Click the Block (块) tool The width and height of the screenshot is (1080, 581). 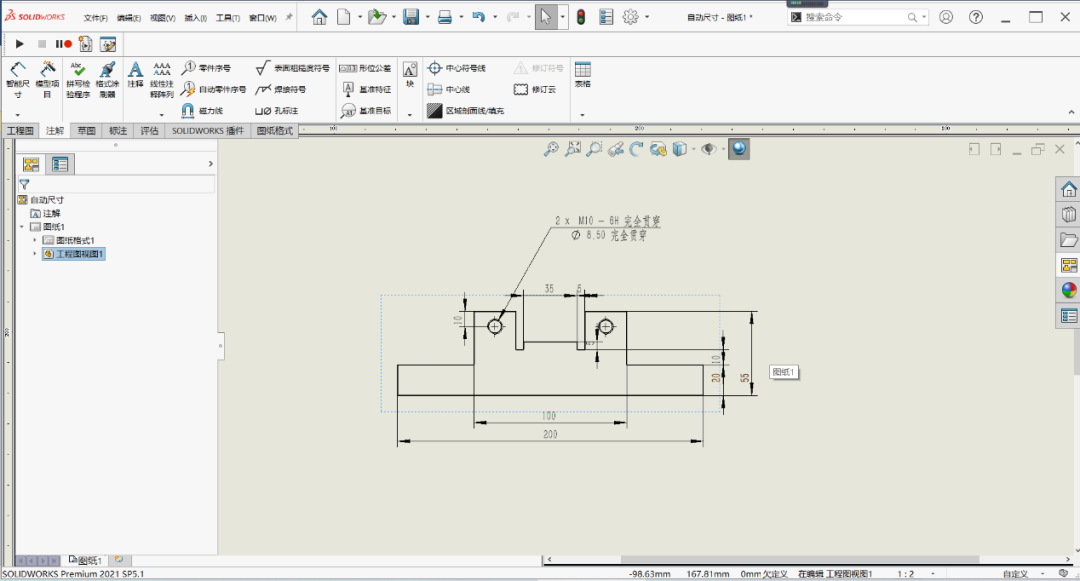click(410, 74)
